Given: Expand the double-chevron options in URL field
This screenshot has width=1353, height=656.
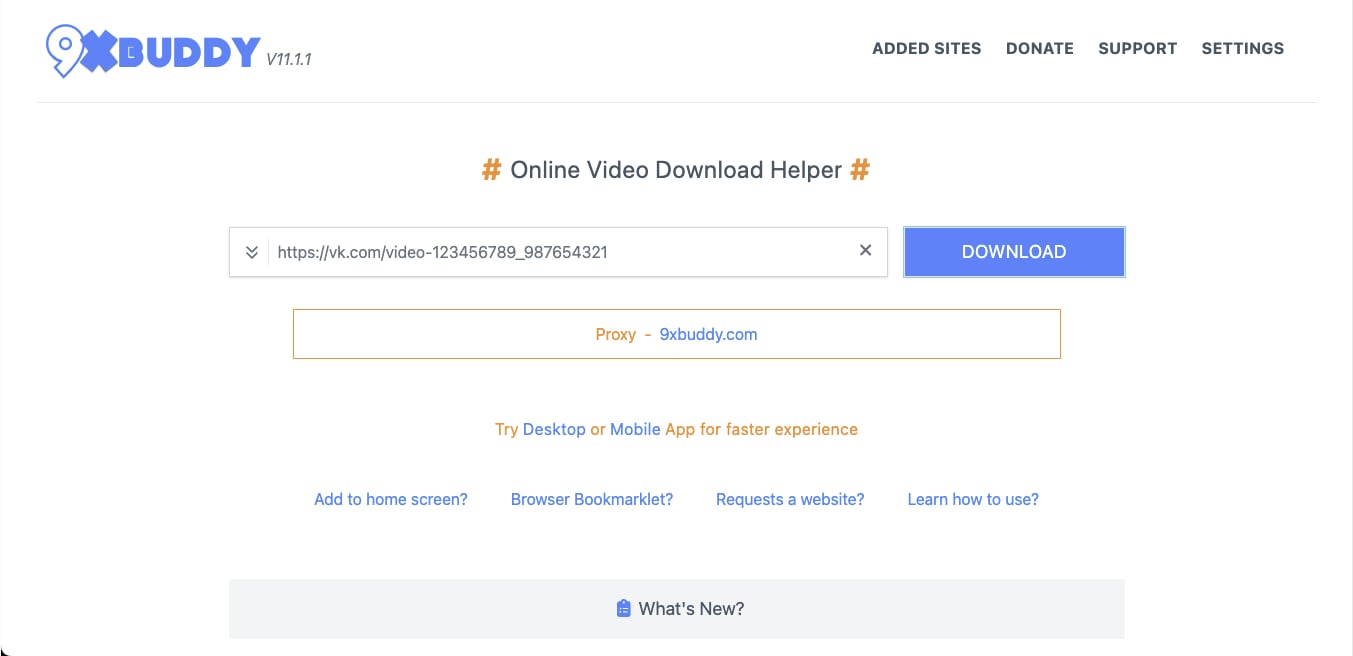Looking at the screenshot, I should click(x=252, y=252).
